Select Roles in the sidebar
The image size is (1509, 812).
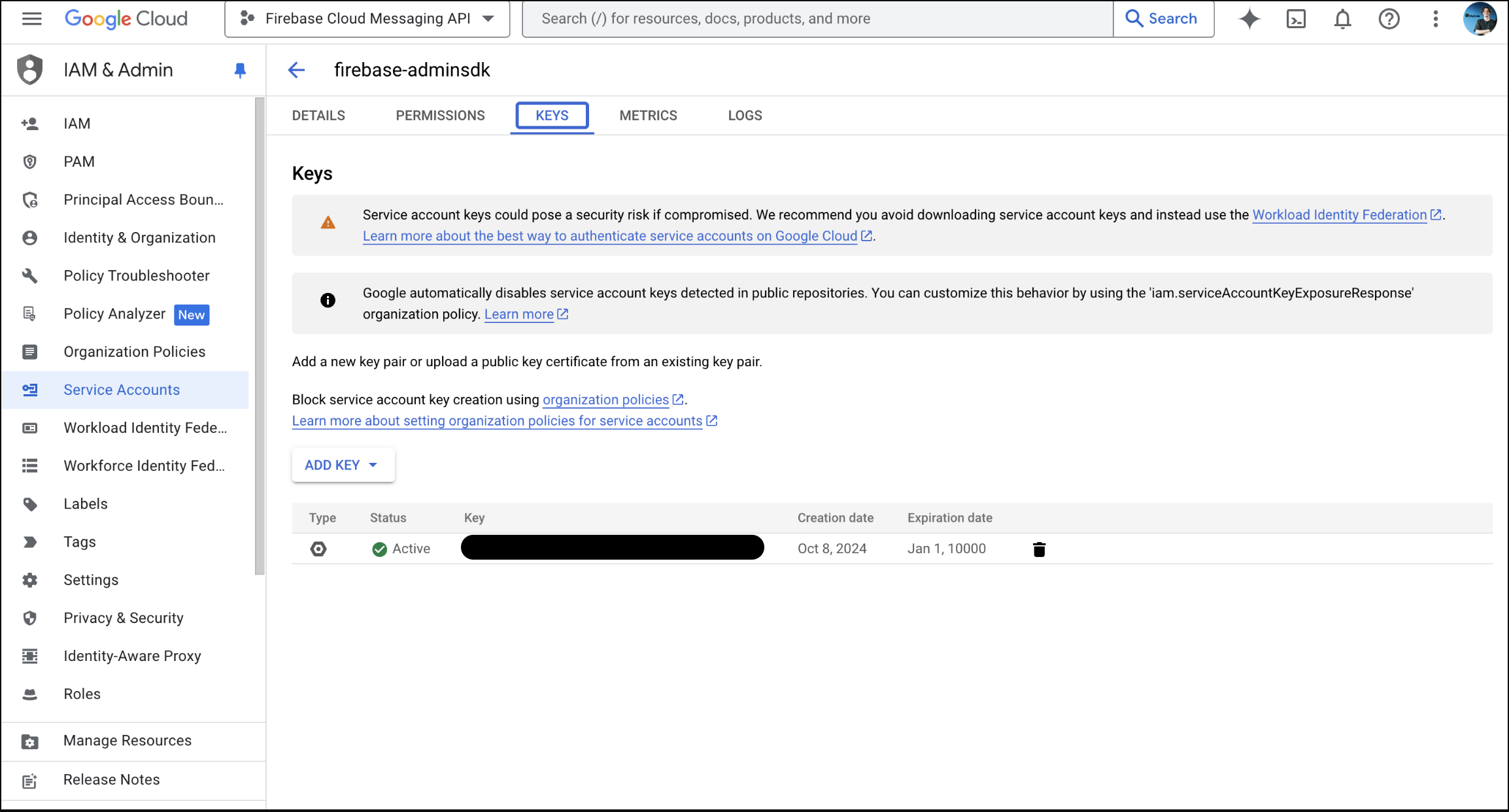click(82, 694)
